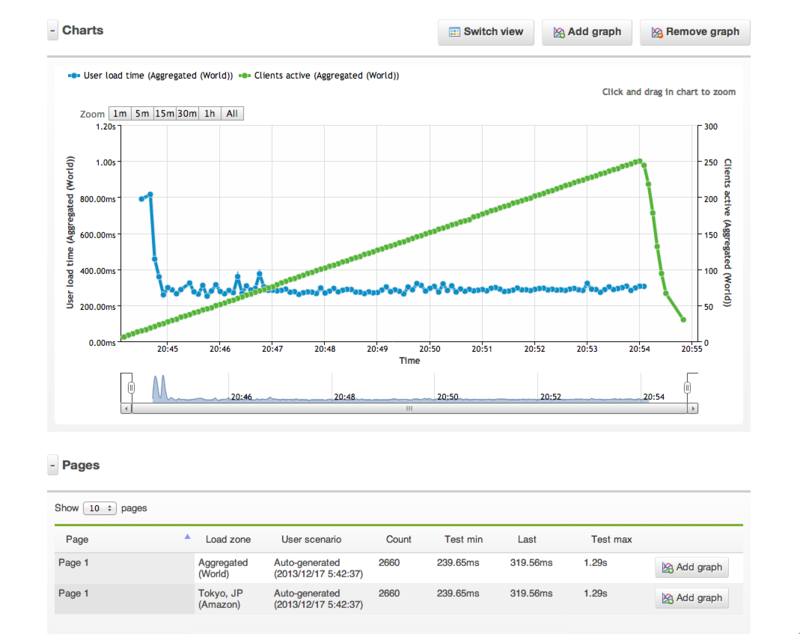The height and width of the screenshot is (634, 800).
Task: Click the Switch view table icon
Action: coord(454,32)
